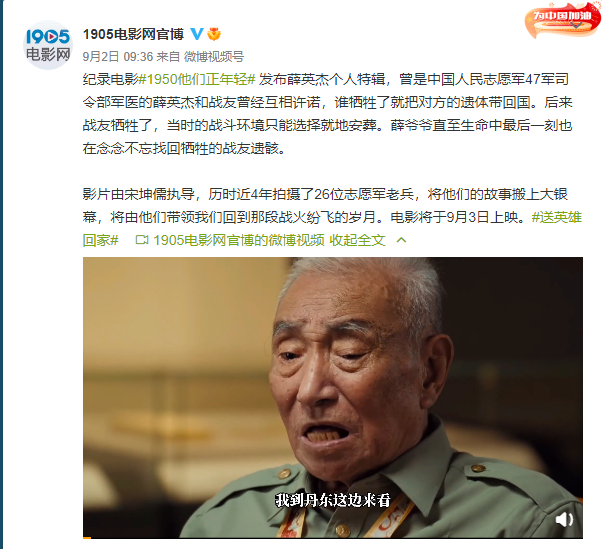602x549 pixels.
Task: Open hashtag #送英雄回家#
Action: [x=332, y=229]
